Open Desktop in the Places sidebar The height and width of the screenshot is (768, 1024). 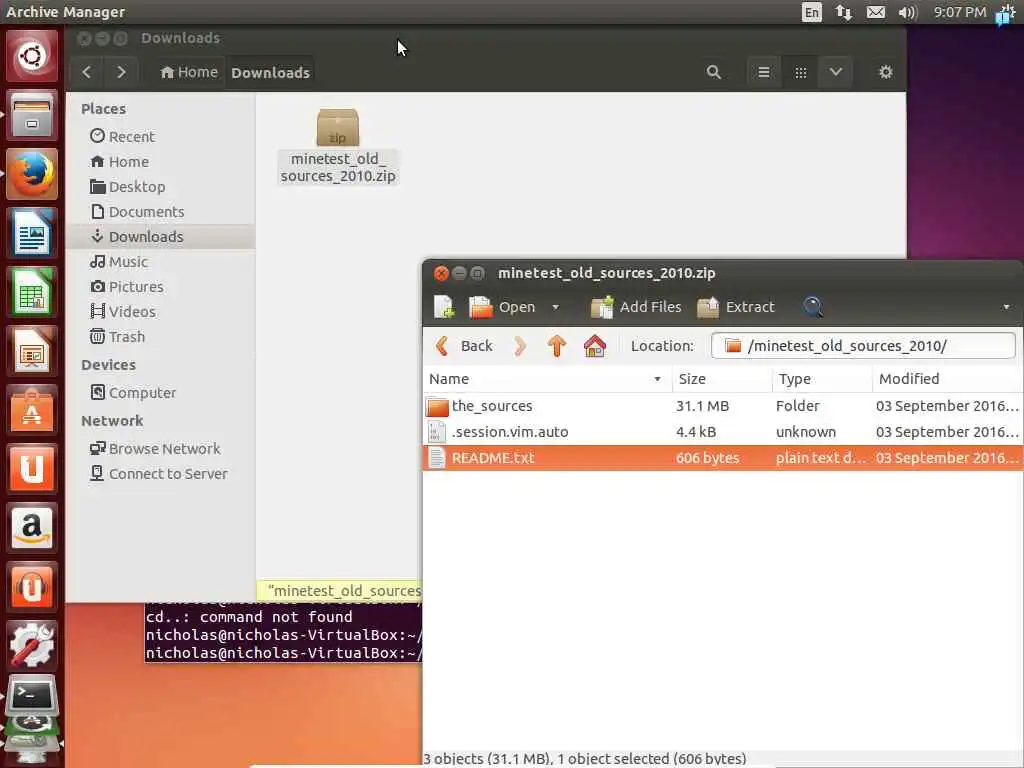pos(160,187)
